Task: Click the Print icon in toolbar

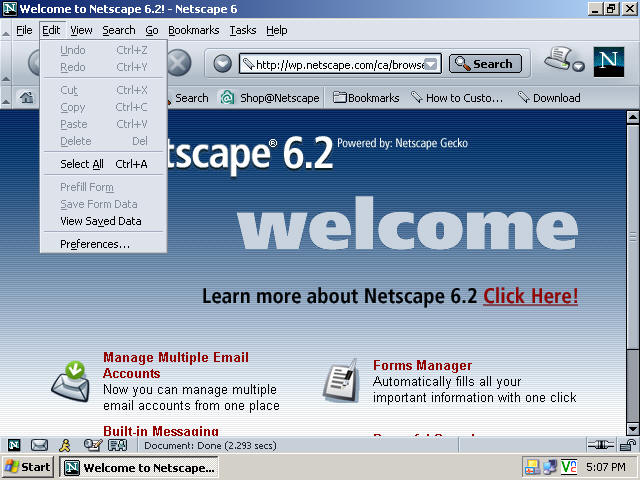Action: [x=558, y=58]
